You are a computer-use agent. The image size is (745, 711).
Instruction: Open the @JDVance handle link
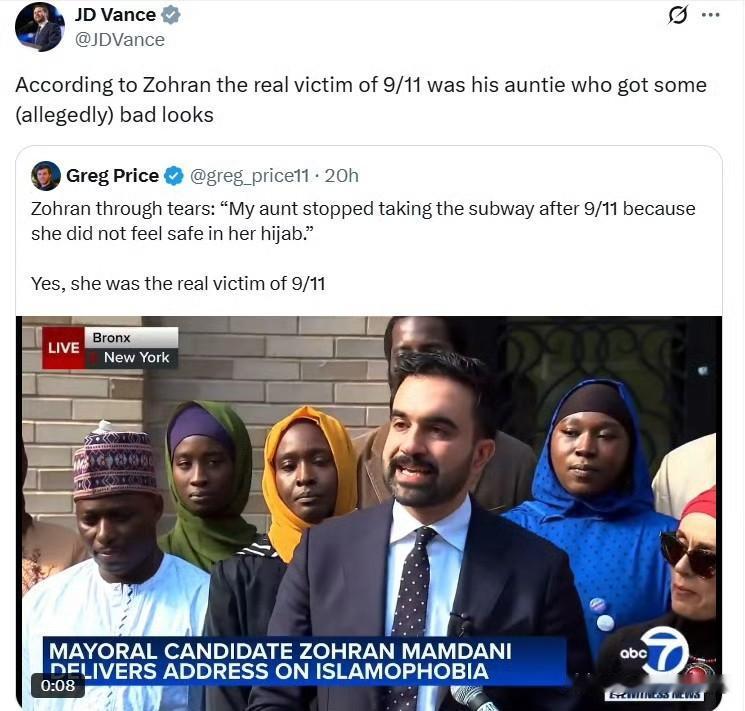click(120, 40)
